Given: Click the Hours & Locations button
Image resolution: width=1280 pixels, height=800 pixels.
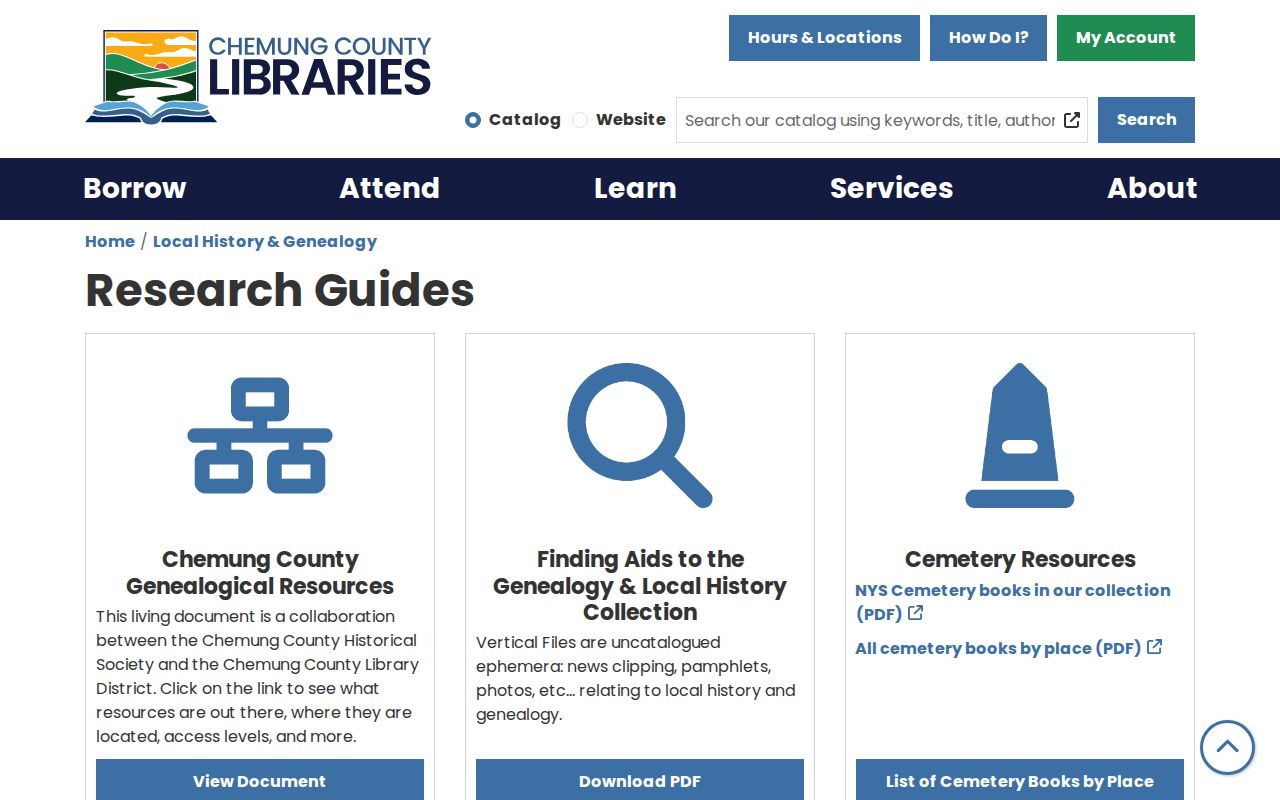Looking at the screenshot, I should tap(824, 38).
